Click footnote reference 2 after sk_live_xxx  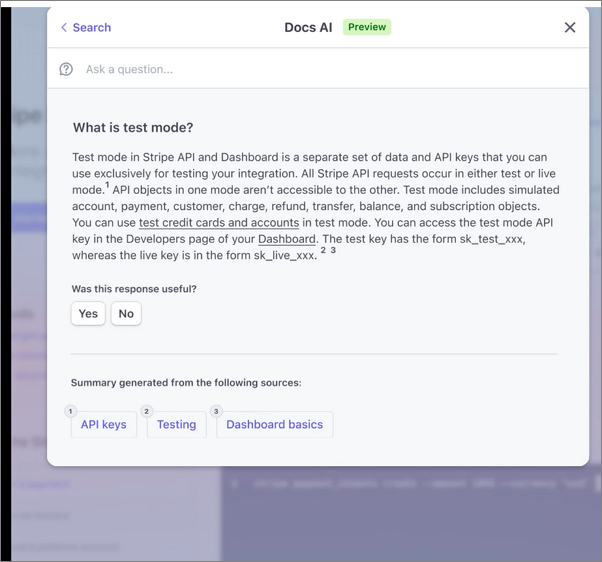pos(323,250)
